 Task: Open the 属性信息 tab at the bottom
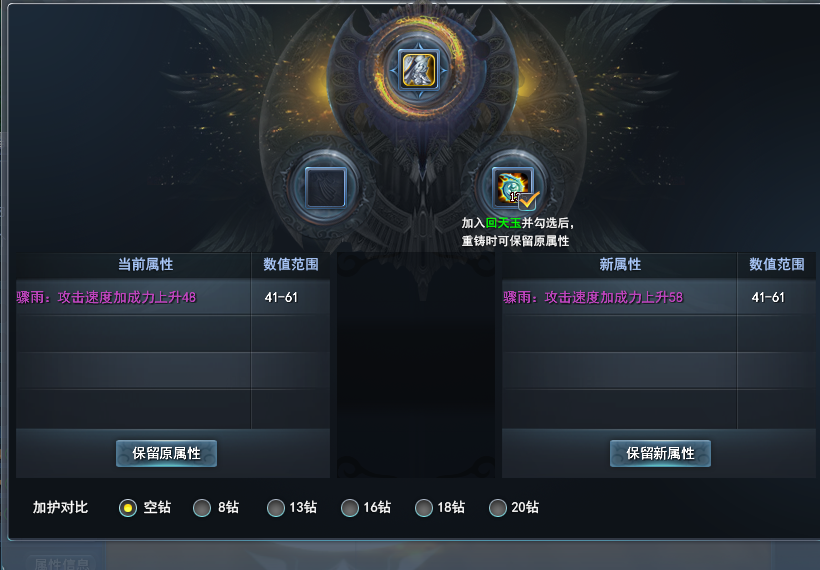(61, 563)
